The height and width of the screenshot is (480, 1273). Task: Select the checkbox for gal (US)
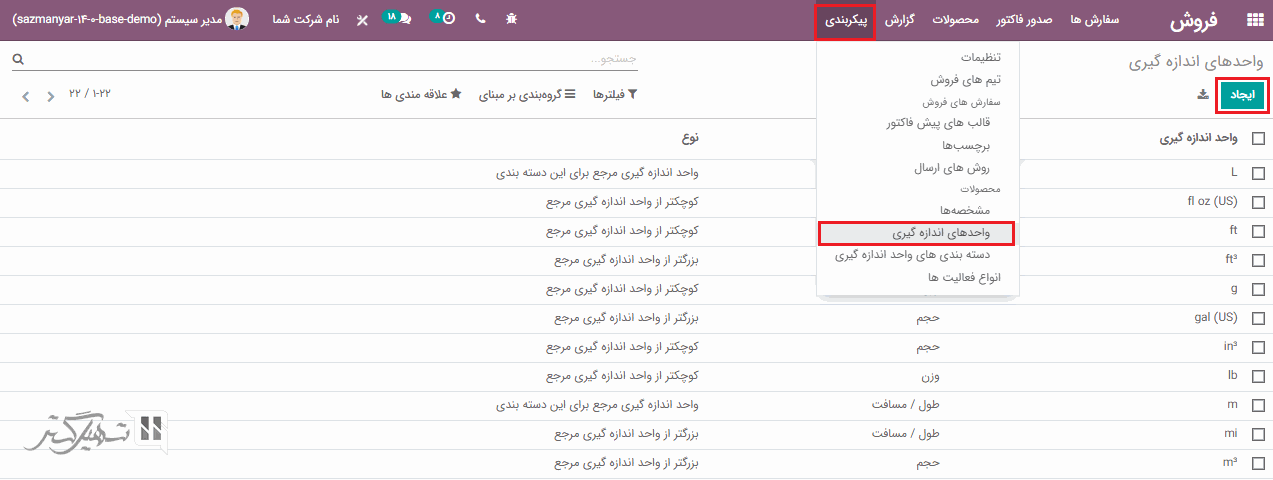pos(1257,318)
